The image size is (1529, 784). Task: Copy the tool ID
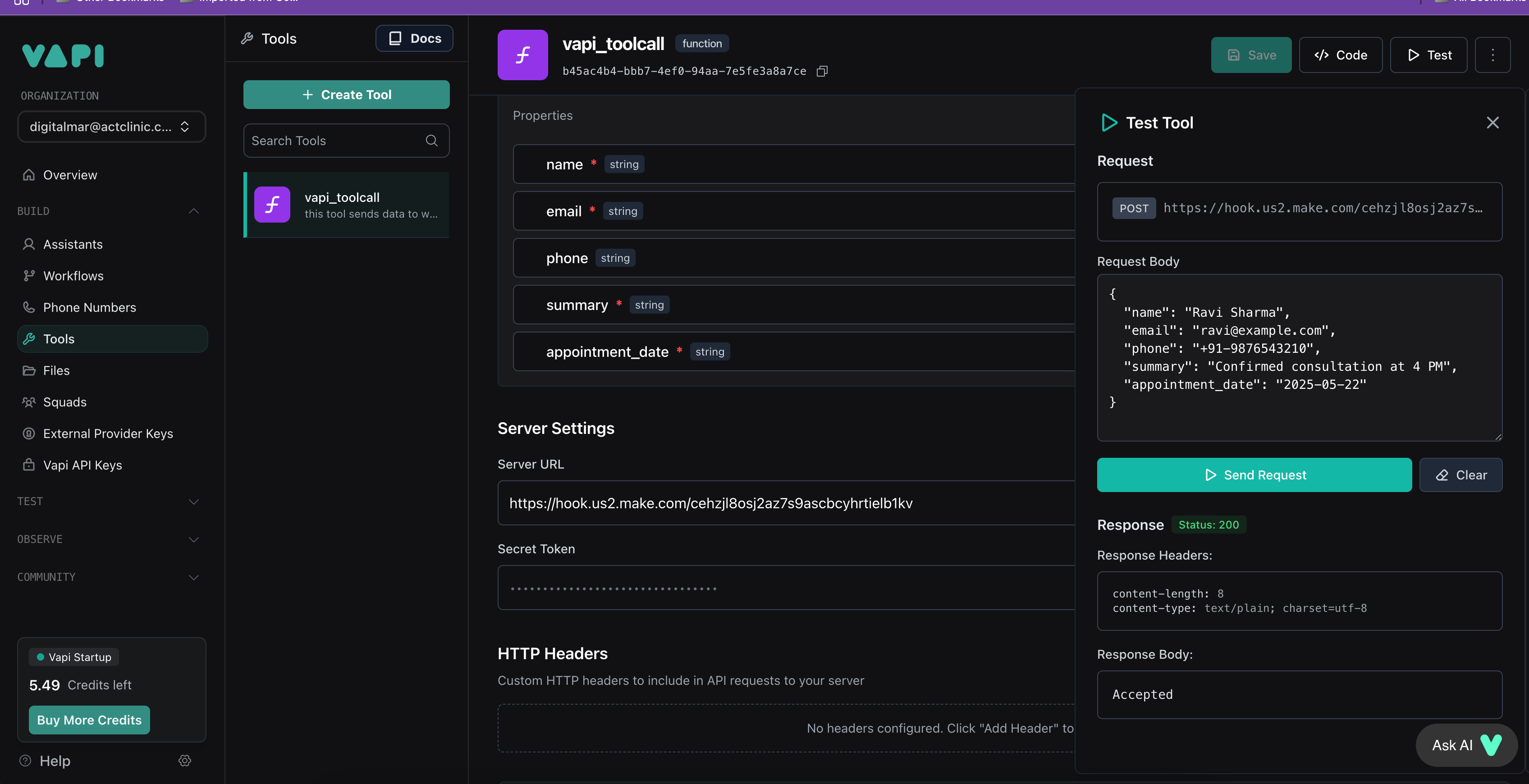point(822,71)
